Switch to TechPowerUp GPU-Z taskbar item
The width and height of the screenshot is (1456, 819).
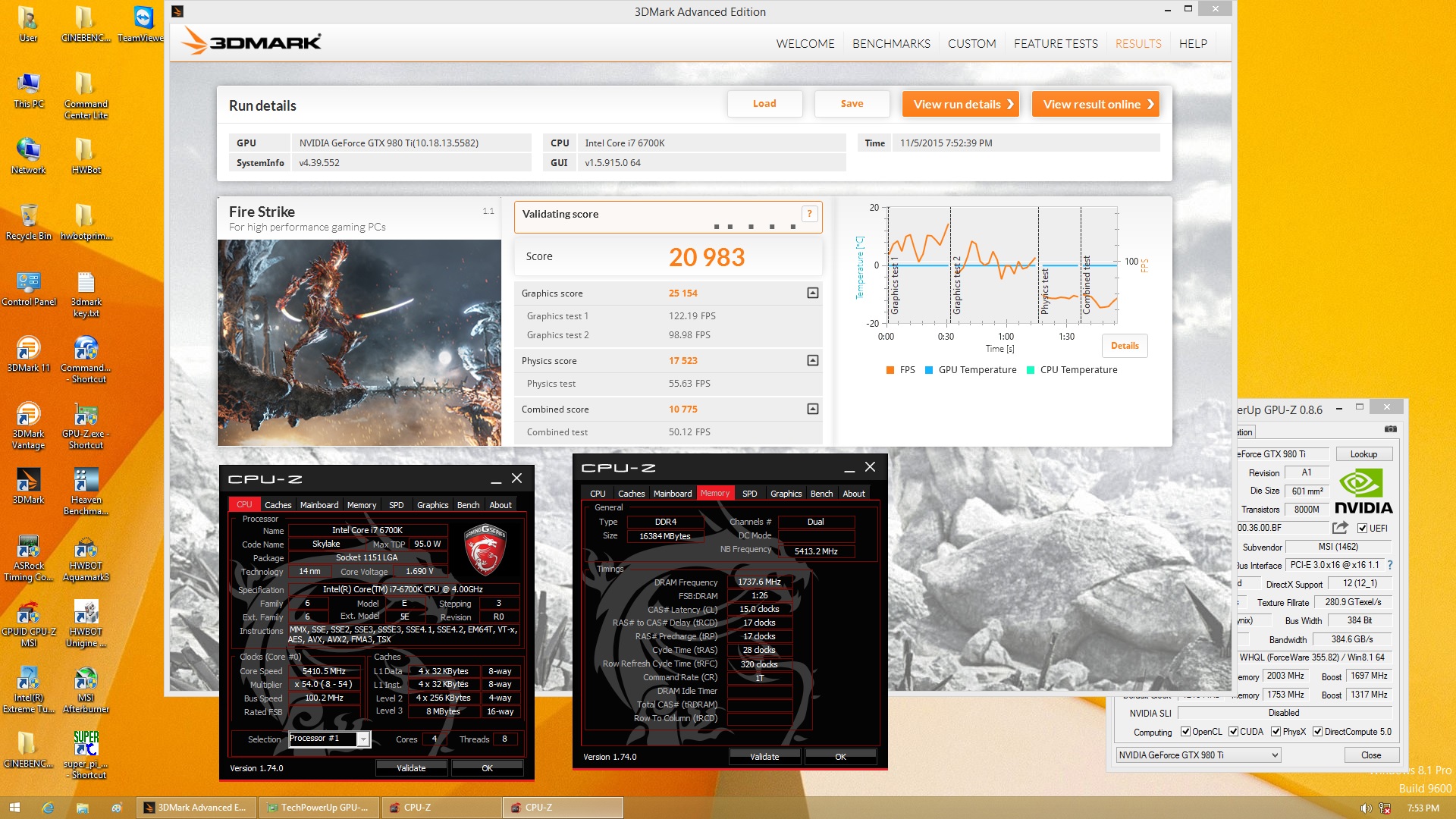[x=318, y=808]
